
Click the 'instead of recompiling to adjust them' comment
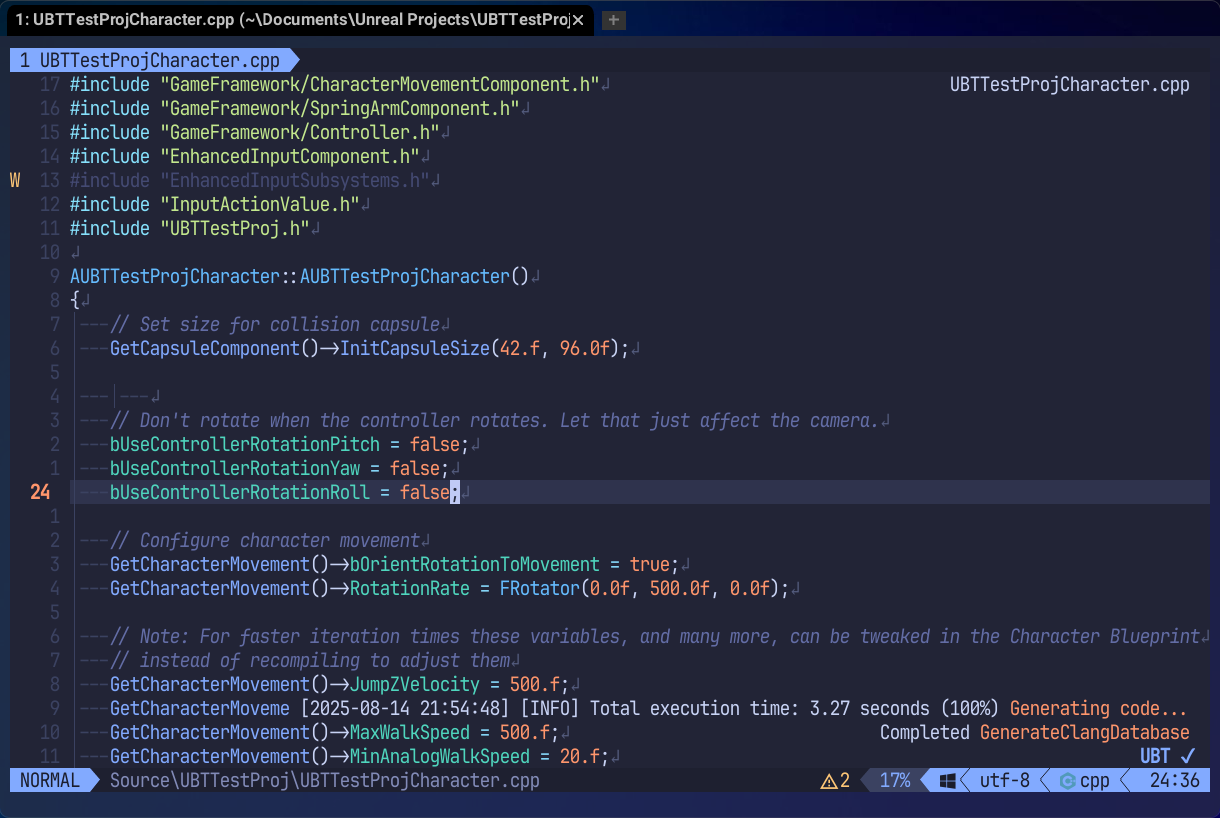point(310,660)
